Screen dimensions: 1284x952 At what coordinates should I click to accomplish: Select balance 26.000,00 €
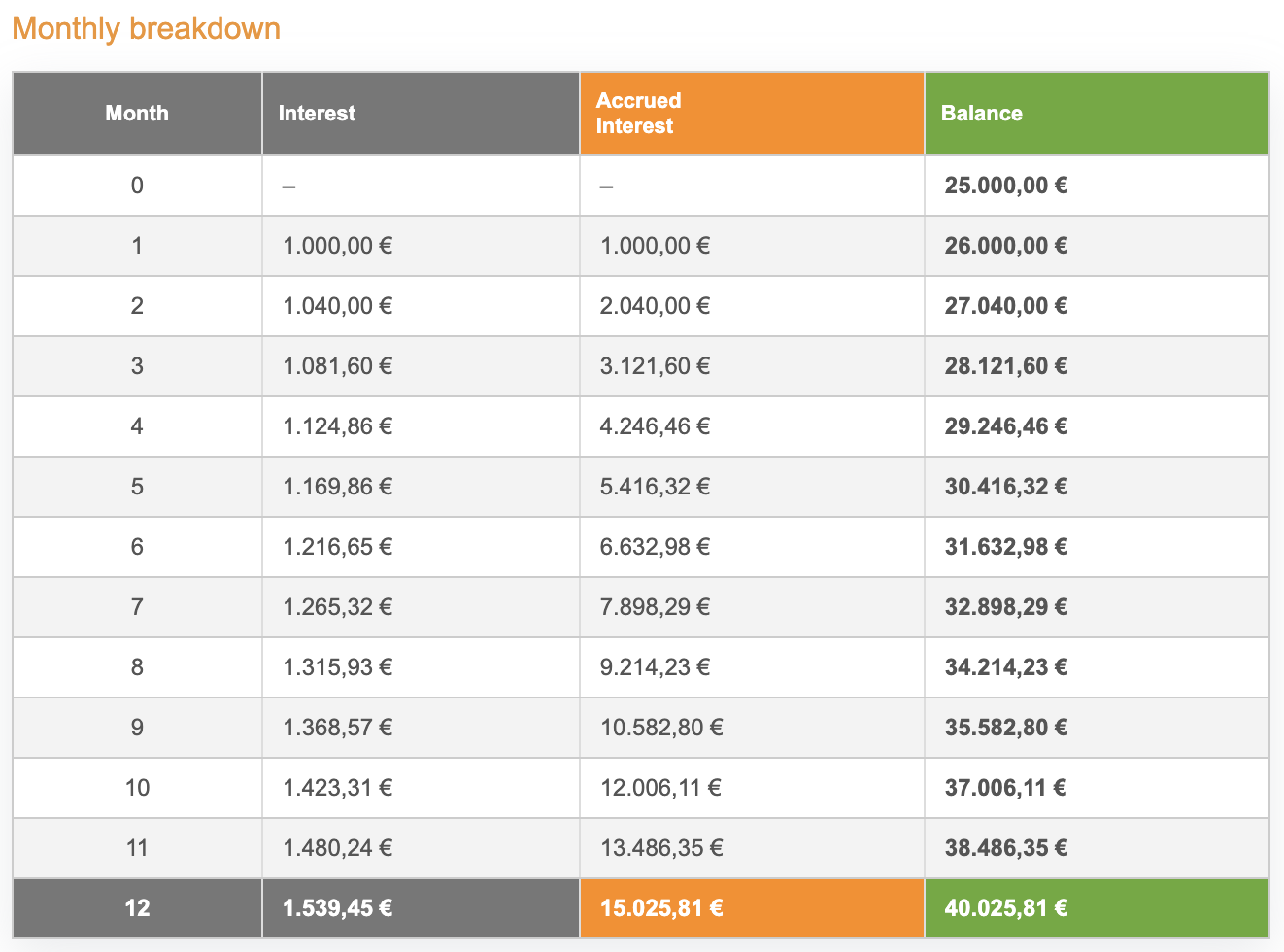point(1005,246)
